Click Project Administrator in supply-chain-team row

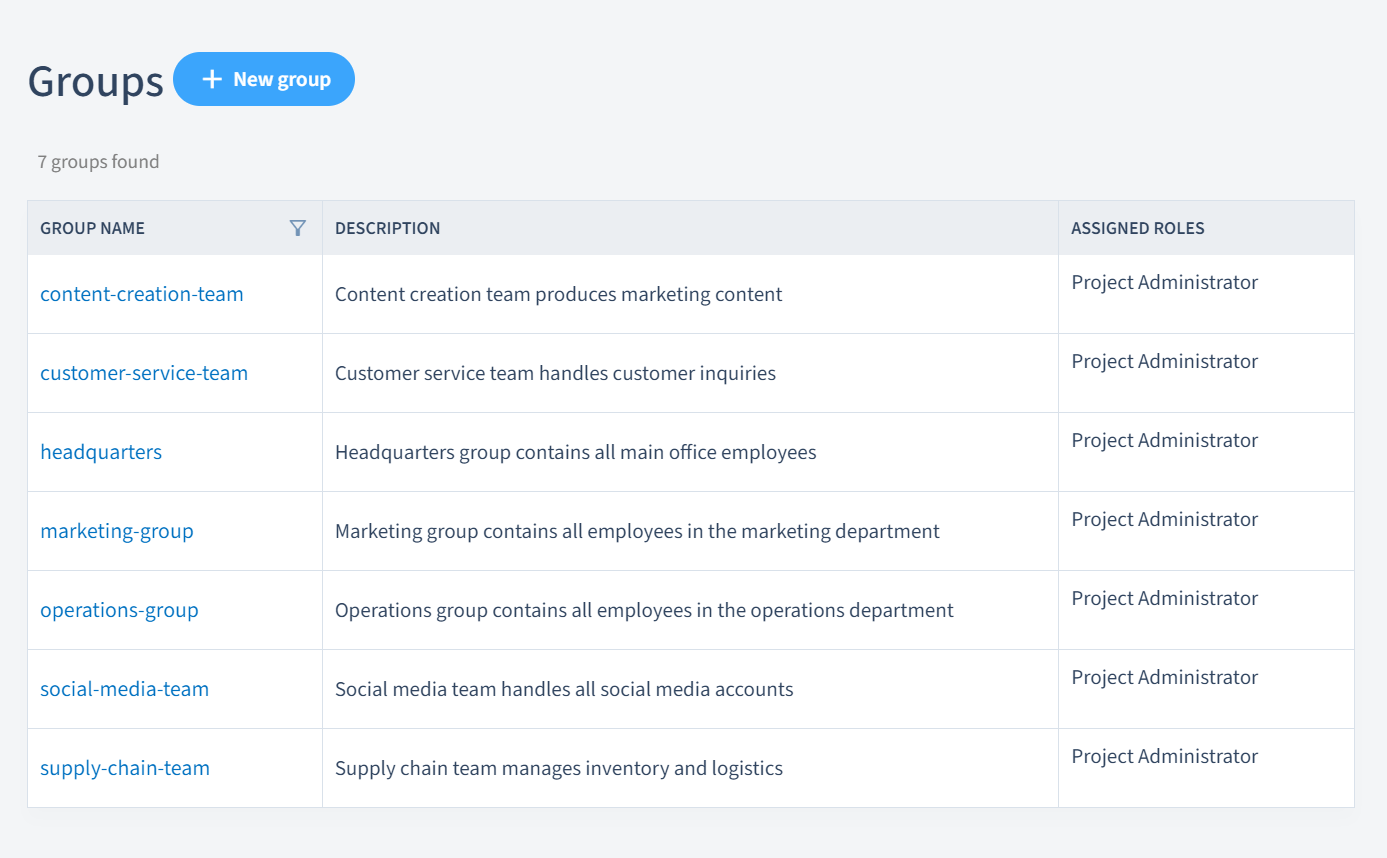(x=1165, y=756)
